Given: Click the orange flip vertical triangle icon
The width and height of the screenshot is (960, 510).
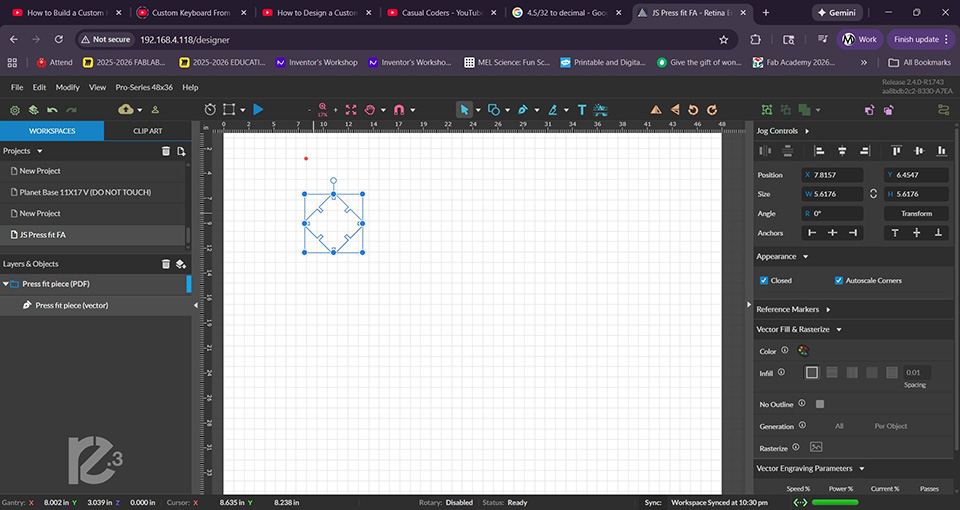Looking at the screenshot, I should coord(675,110).
